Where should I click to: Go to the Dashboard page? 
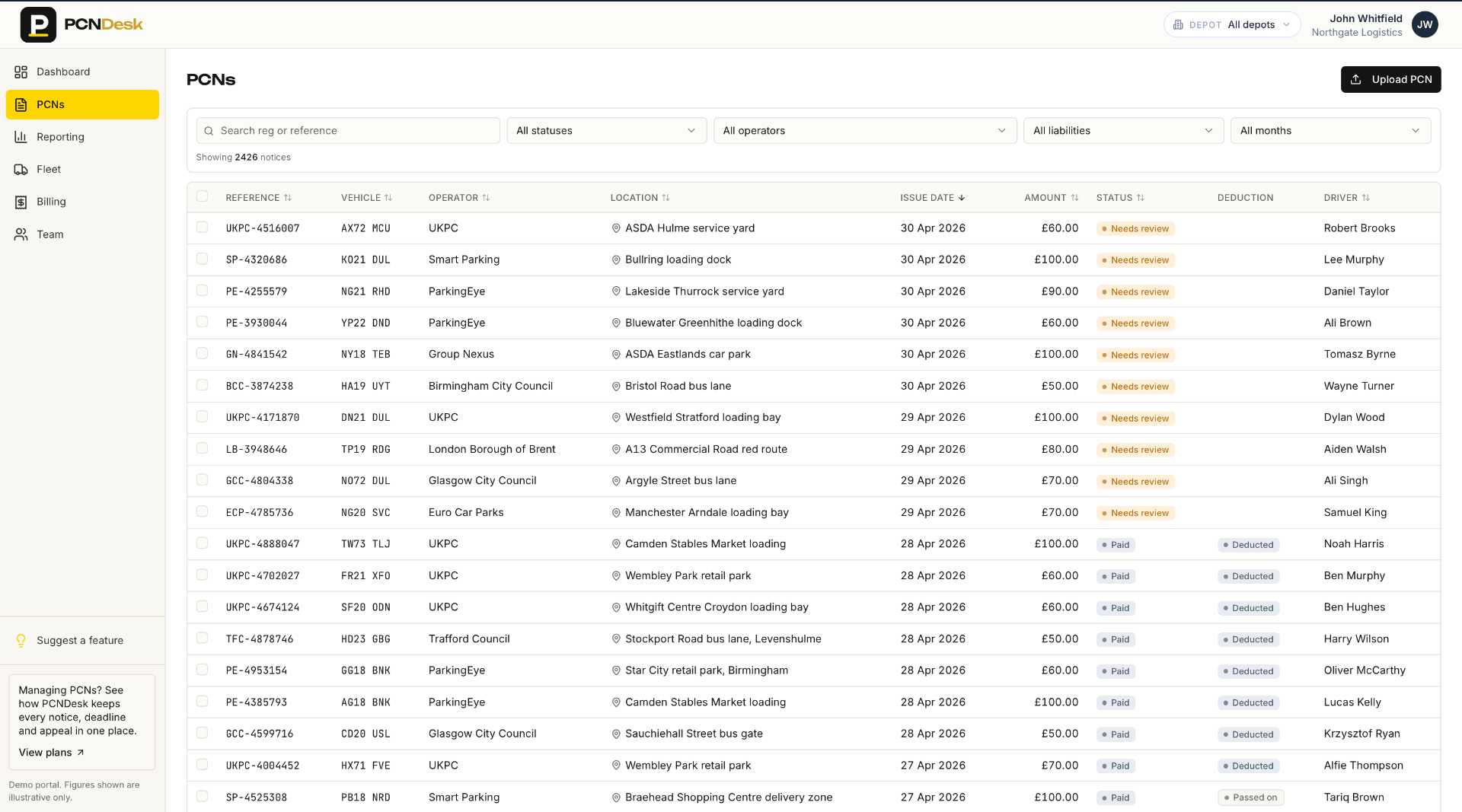82,72
